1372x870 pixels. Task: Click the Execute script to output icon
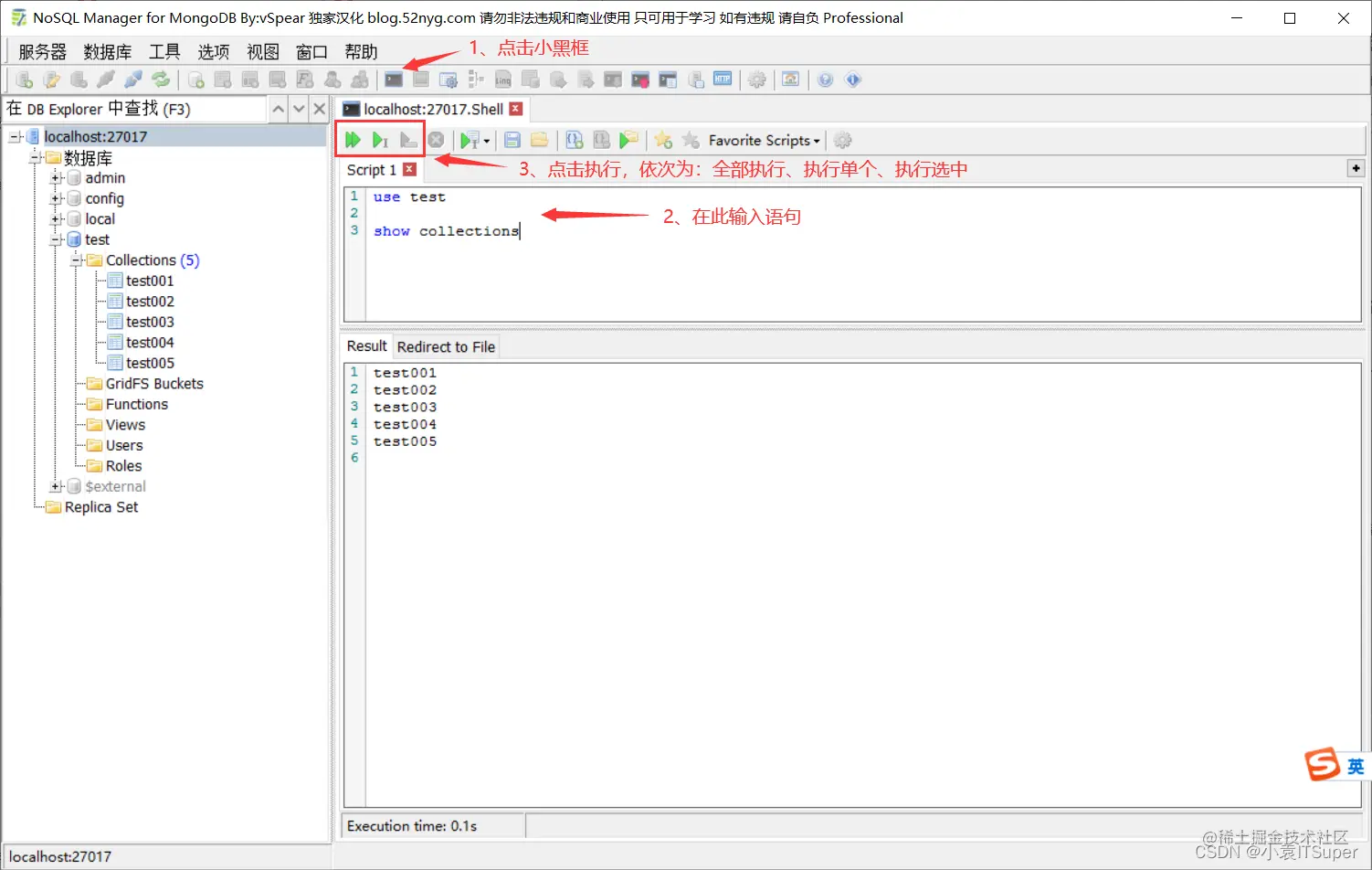(x=470, y=140)
